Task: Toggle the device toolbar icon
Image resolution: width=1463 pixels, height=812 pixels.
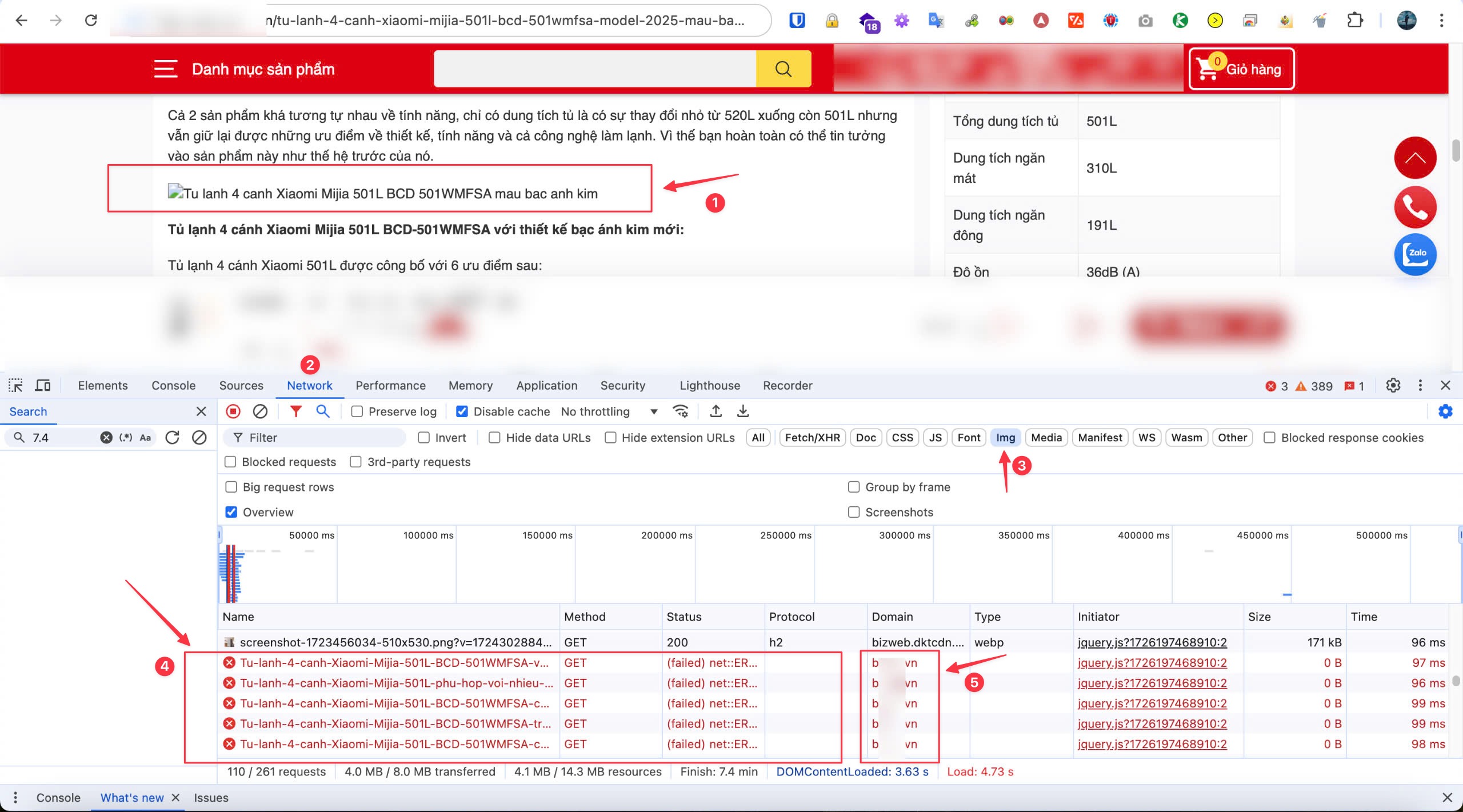Action: click(43, 386)
